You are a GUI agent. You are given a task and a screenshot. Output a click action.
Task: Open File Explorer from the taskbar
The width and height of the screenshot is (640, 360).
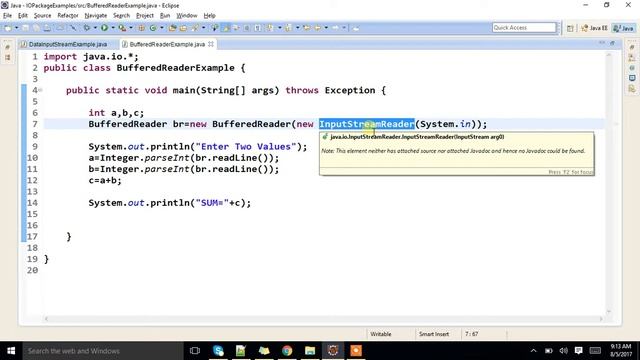(310, 351)
